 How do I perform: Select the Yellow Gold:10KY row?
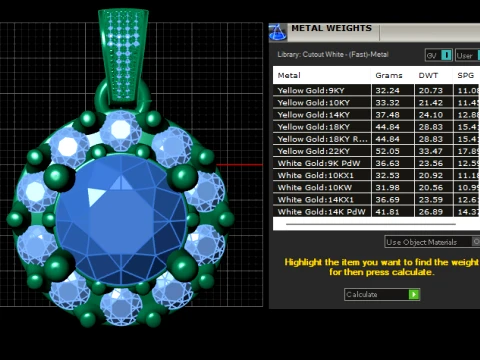click(x=376, y=103)
